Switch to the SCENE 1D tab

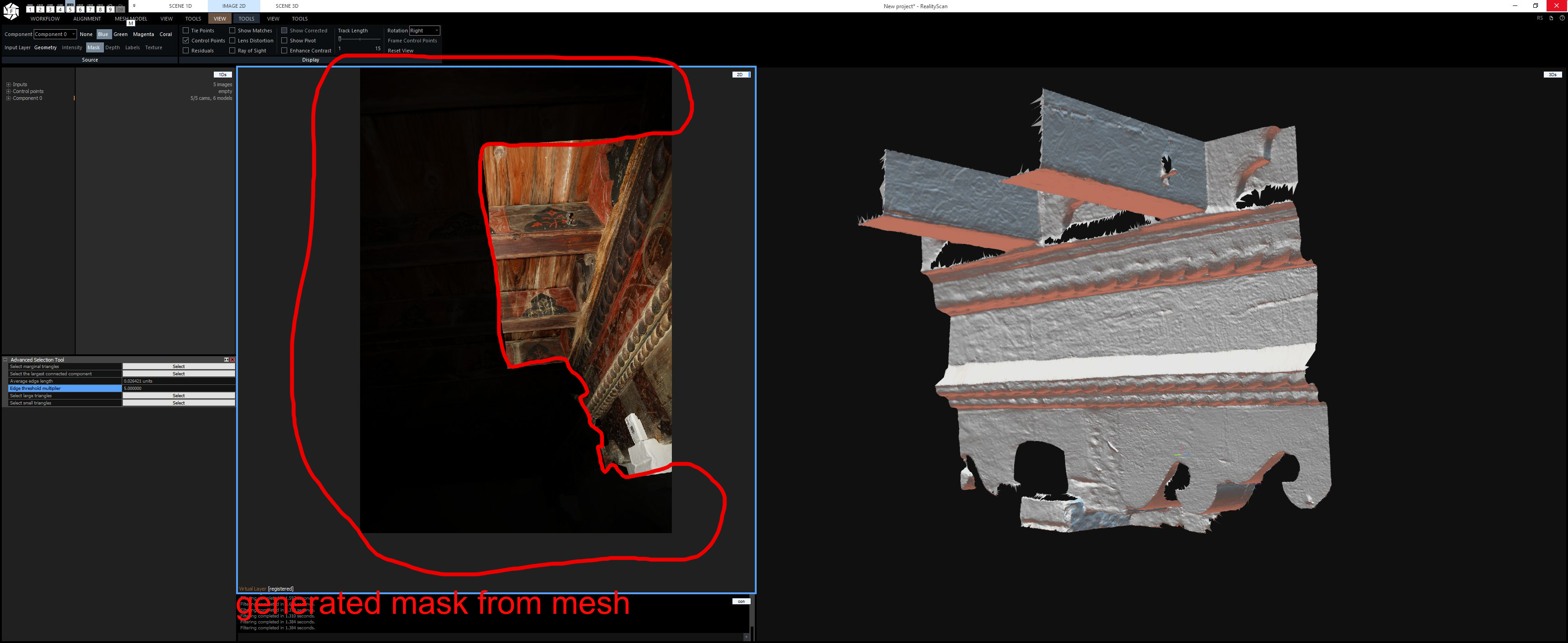(x=180, y=6)
